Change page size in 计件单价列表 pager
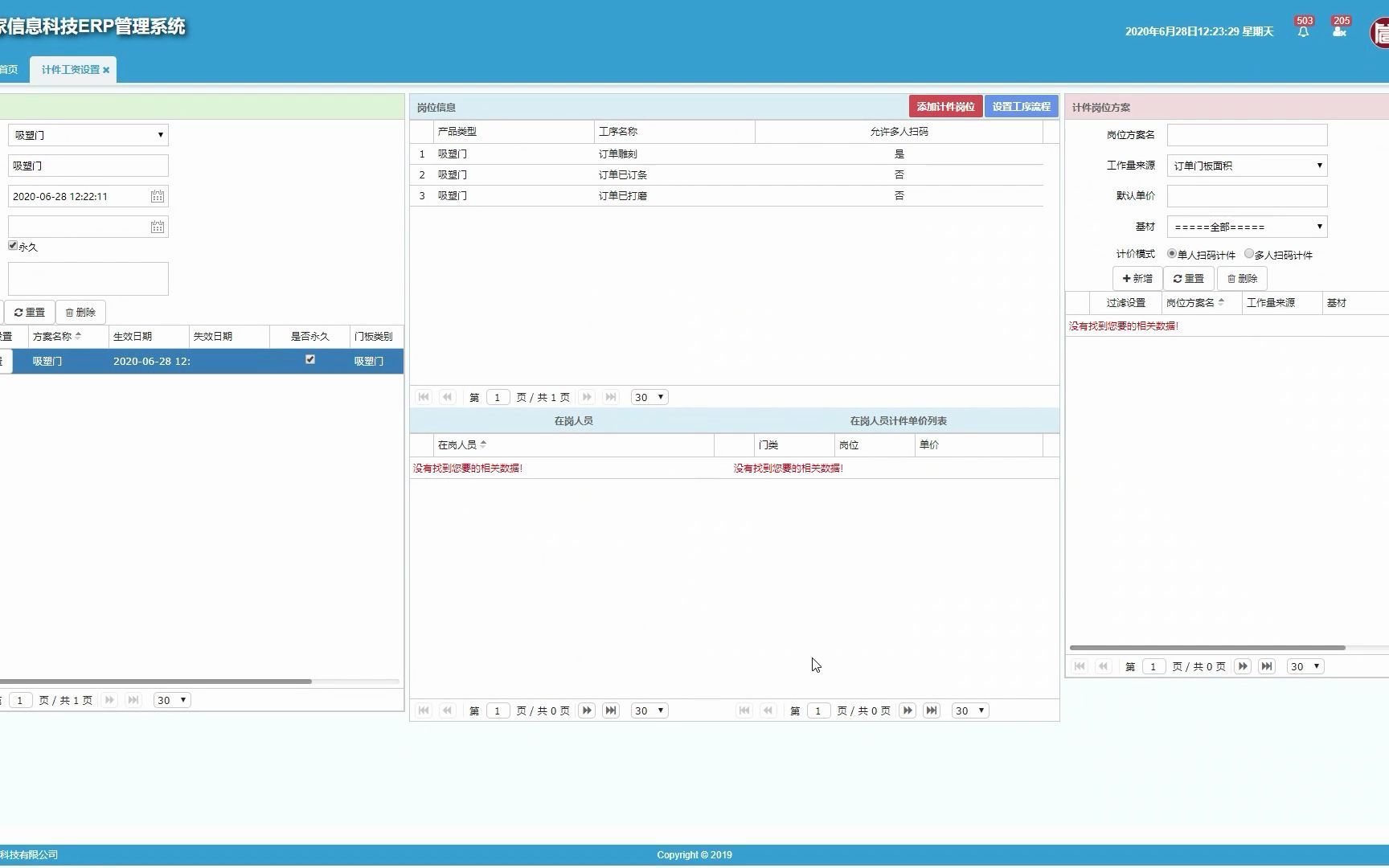This screenshot has width=1389, height=868. (970, 710)
